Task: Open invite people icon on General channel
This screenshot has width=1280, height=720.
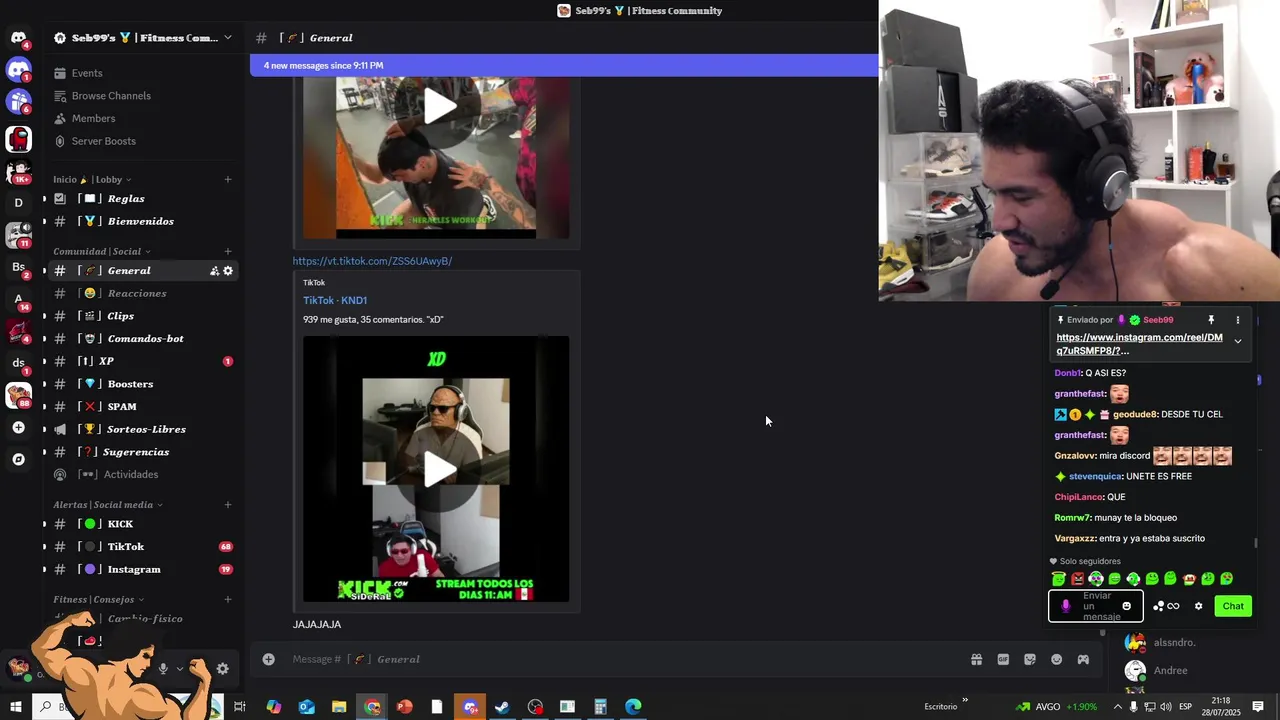Action: (x=214, y=271)
